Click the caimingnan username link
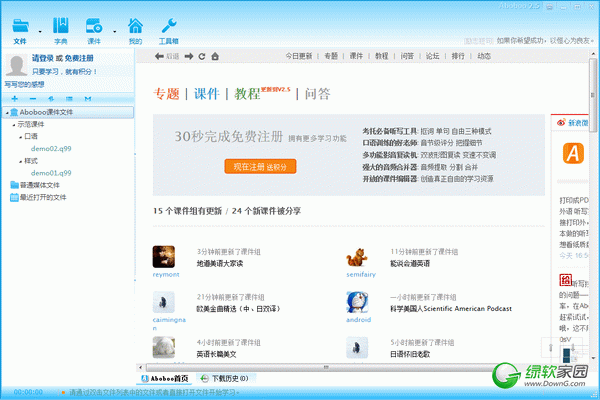600x400 pixels. point(169,323)
